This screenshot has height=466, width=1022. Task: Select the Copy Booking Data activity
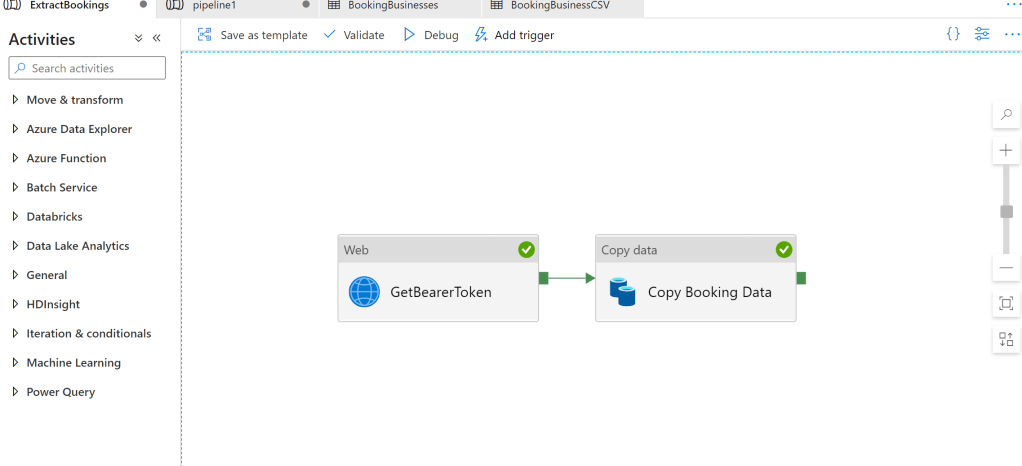(x=695, y=278)
